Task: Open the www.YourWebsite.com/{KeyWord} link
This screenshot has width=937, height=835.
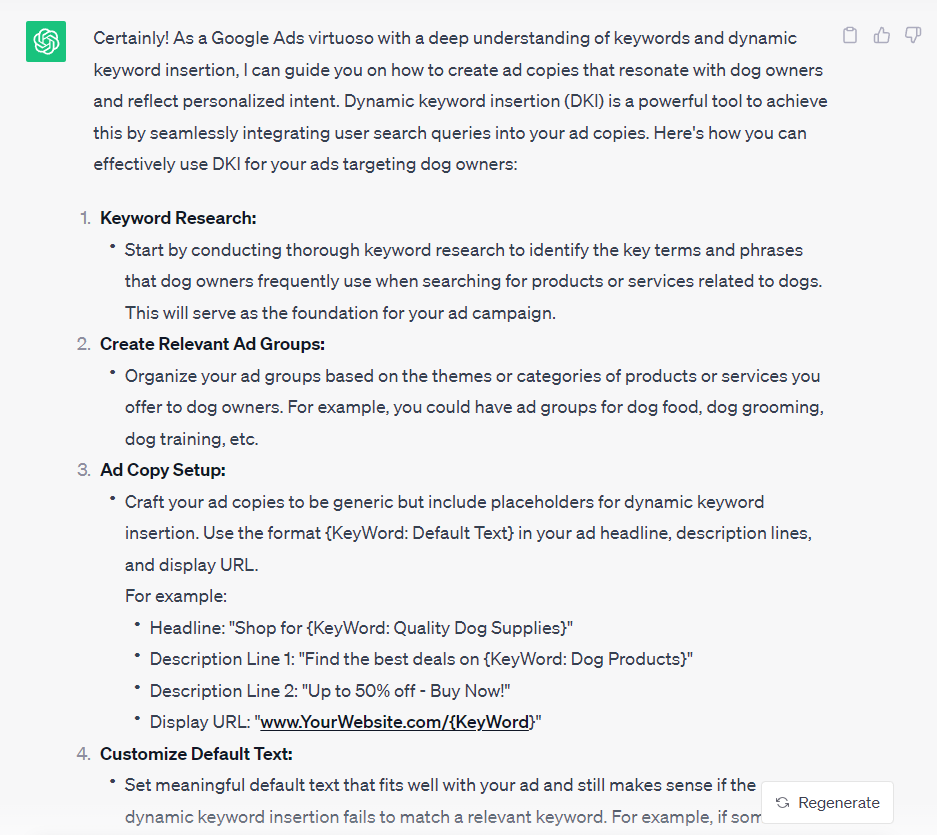Action: click(394, 721)
